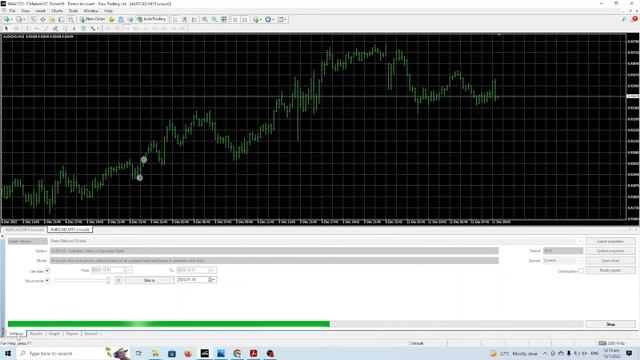This screenshot has height=360, width=640.
Task: Expand the expert name selection dropdown
Action: pos(579,241)
